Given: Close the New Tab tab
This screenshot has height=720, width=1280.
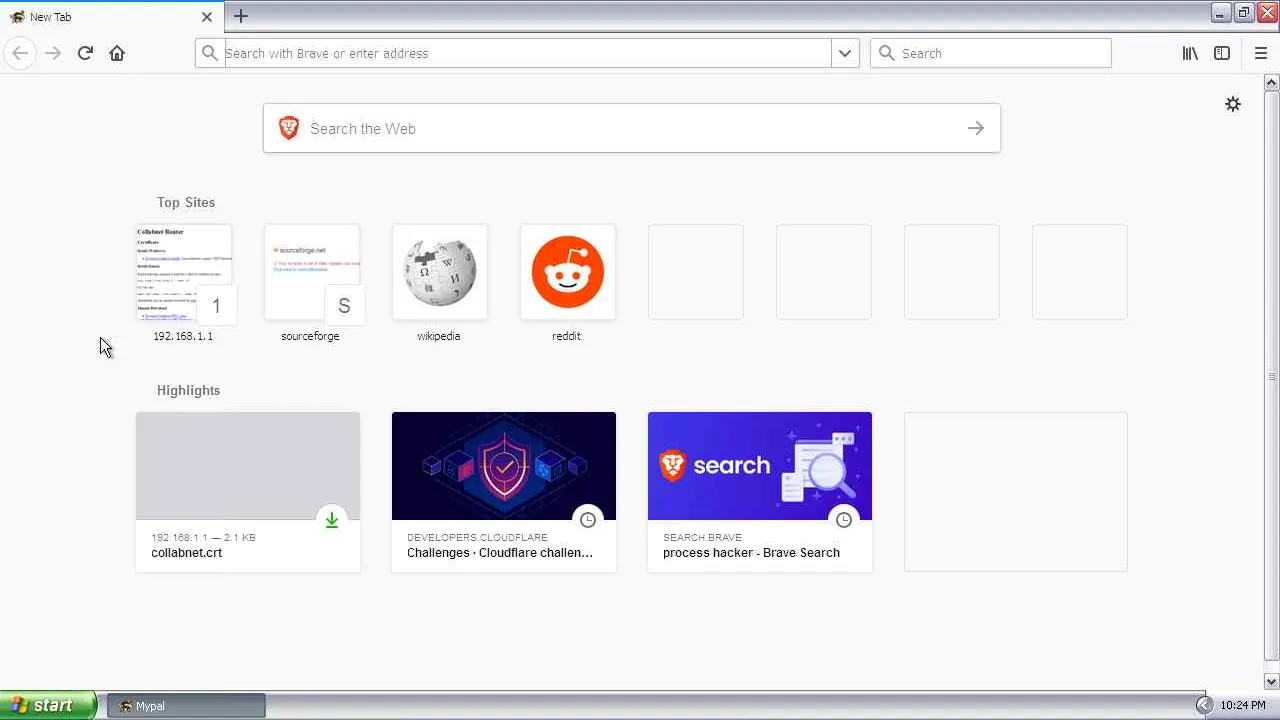Looking at the screenshot, I should (x=207, y=17).
